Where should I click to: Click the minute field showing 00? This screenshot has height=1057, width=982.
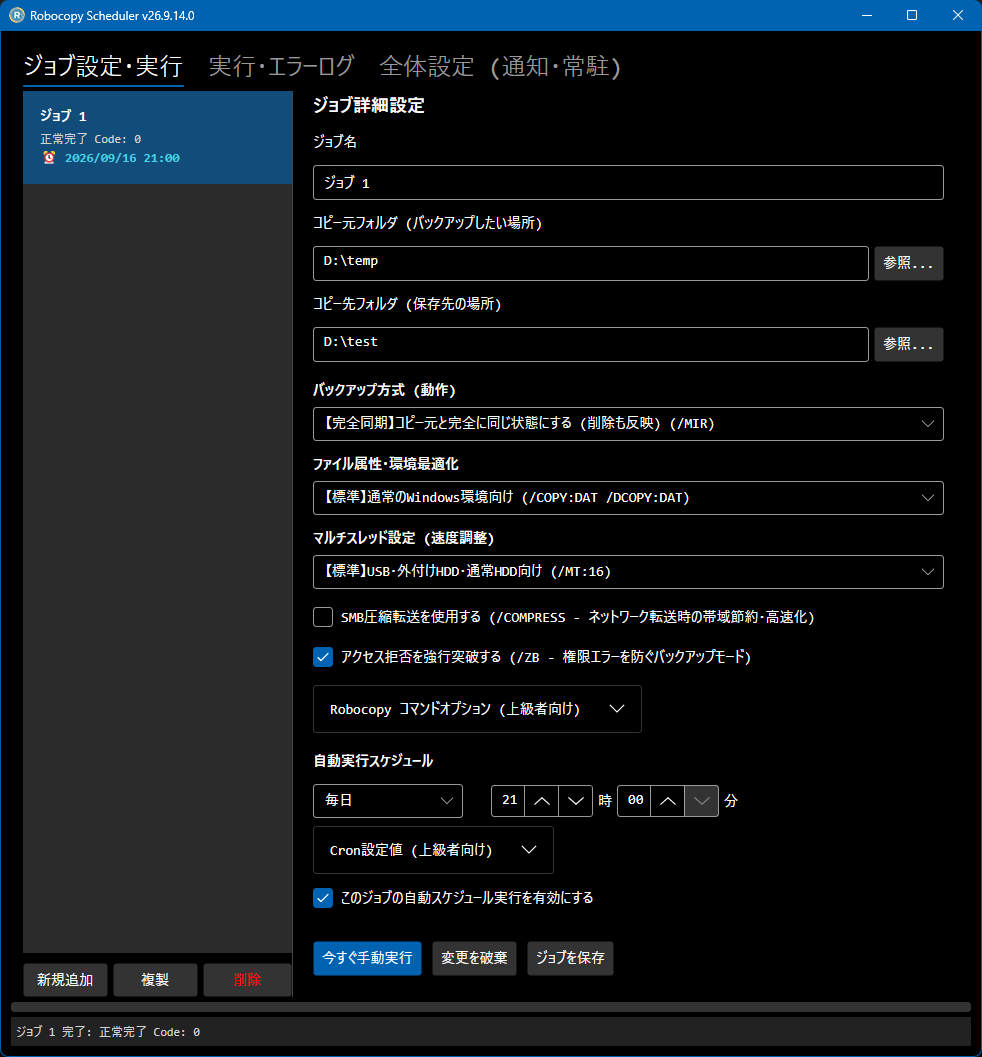coord(634,801)
